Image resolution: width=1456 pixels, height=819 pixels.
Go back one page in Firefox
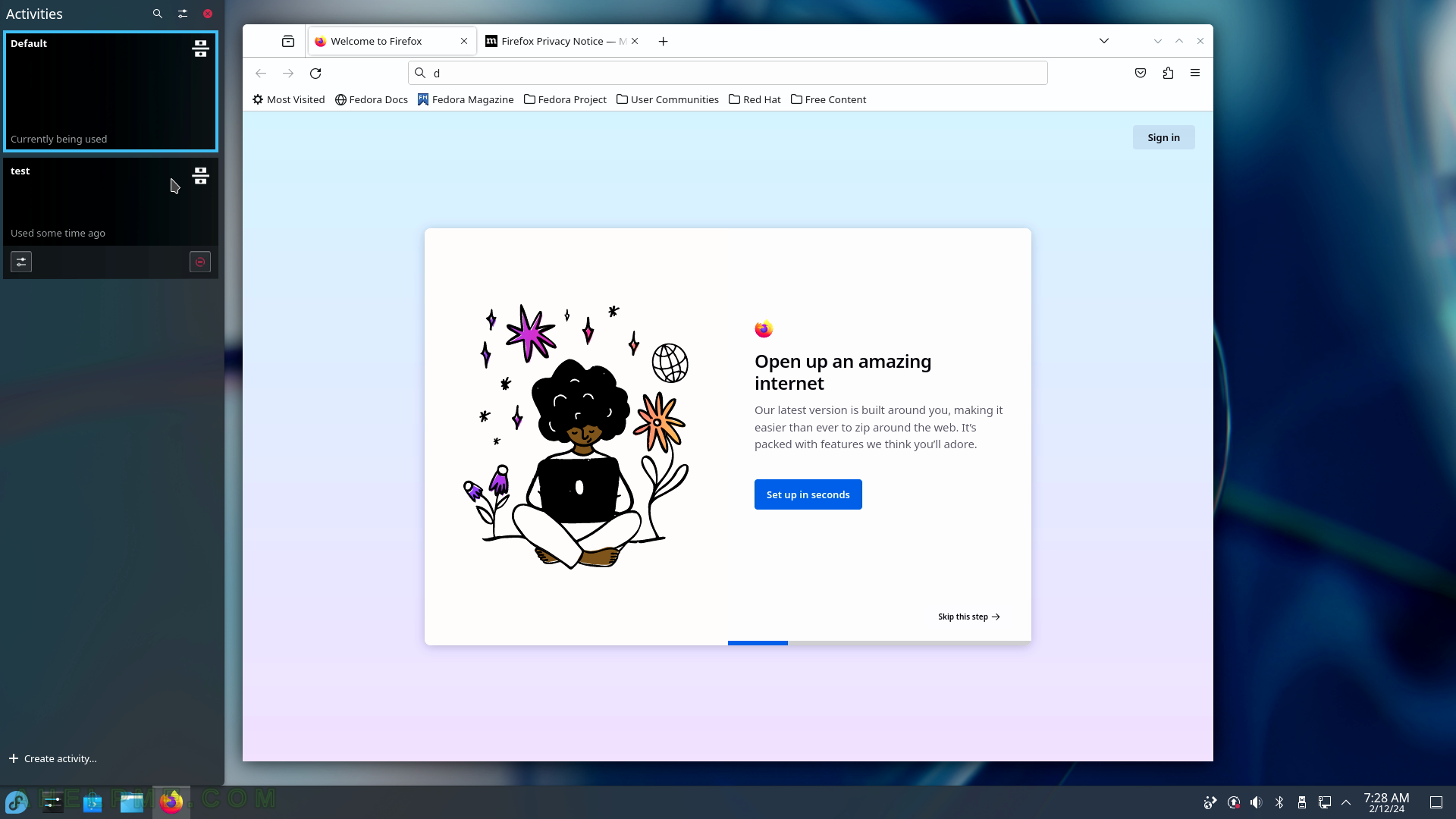click(261, 73)
